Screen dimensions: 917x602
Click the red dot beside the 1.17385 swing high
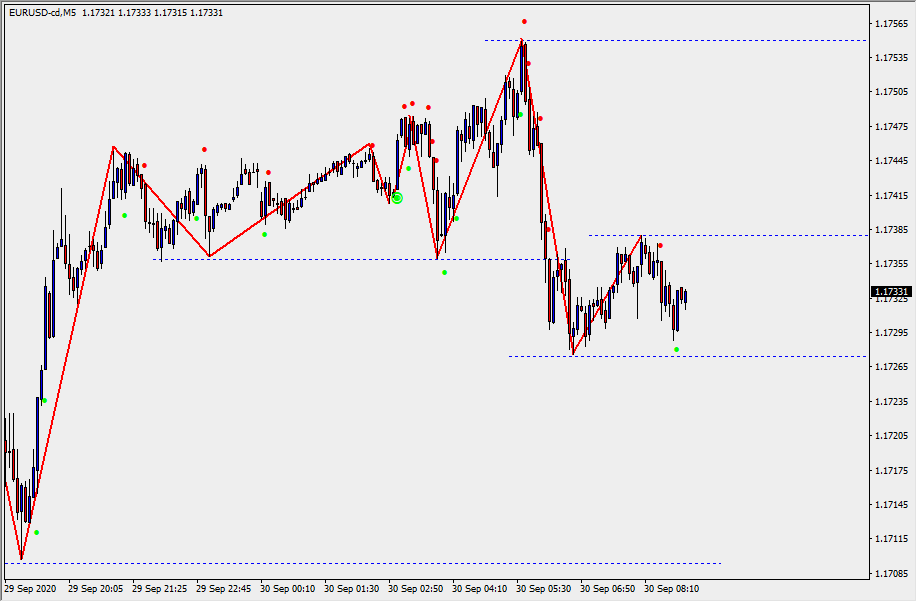(660, 246)
